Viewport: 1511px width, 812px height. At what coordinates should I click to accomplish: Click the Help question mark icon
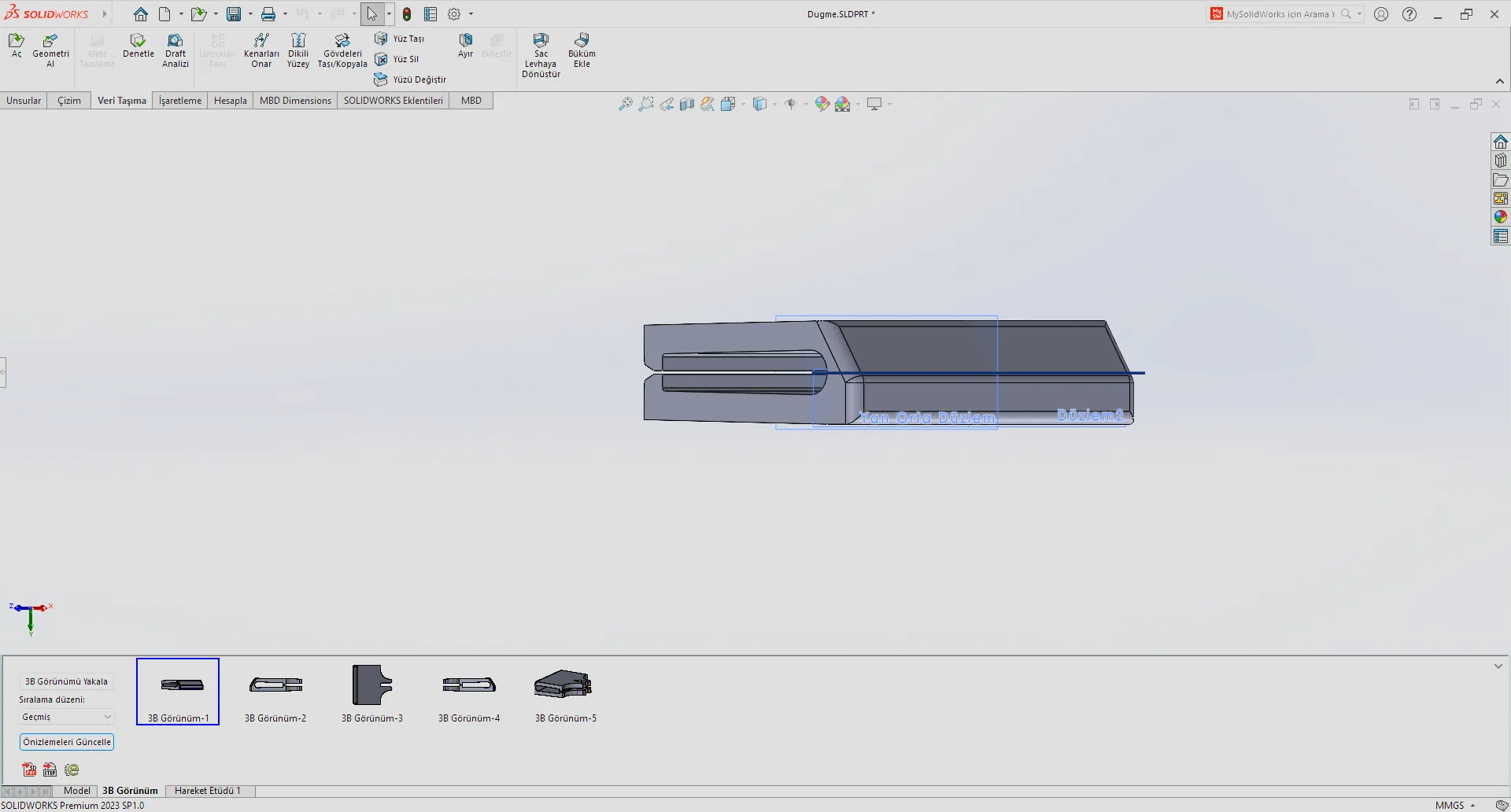click(x=1409, y=14)
